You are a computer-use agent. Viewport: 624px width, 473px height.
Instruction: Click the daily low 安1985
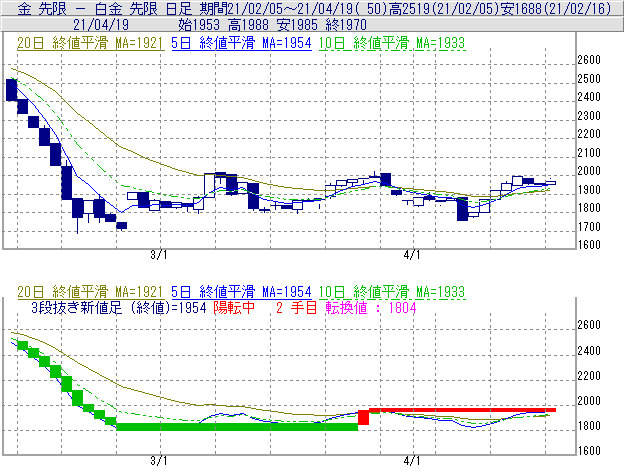pyautogui.click(x=297, y=25)
